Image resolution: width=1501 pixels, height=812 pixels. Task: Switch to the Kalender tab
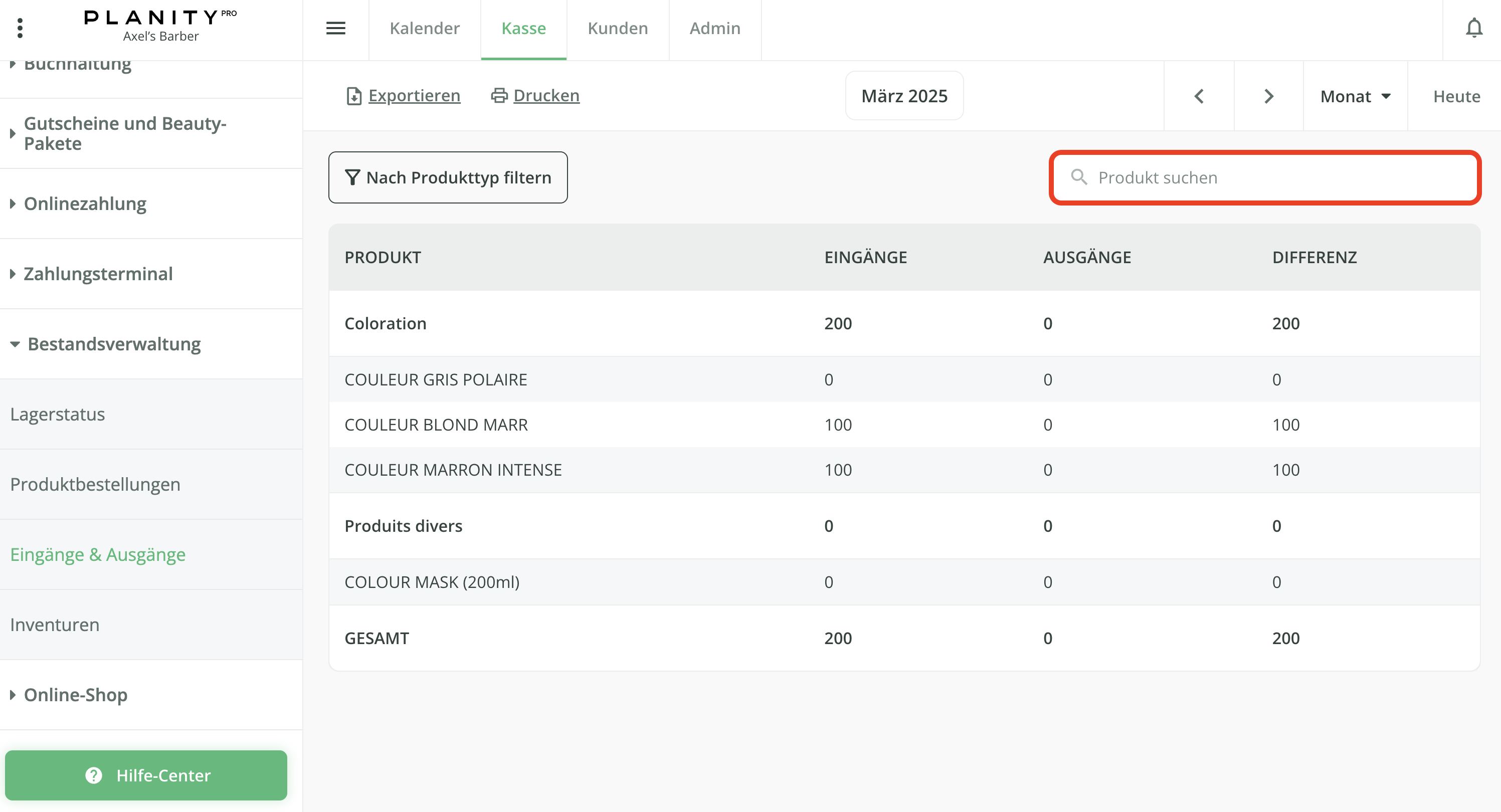[x=424, y=28]
